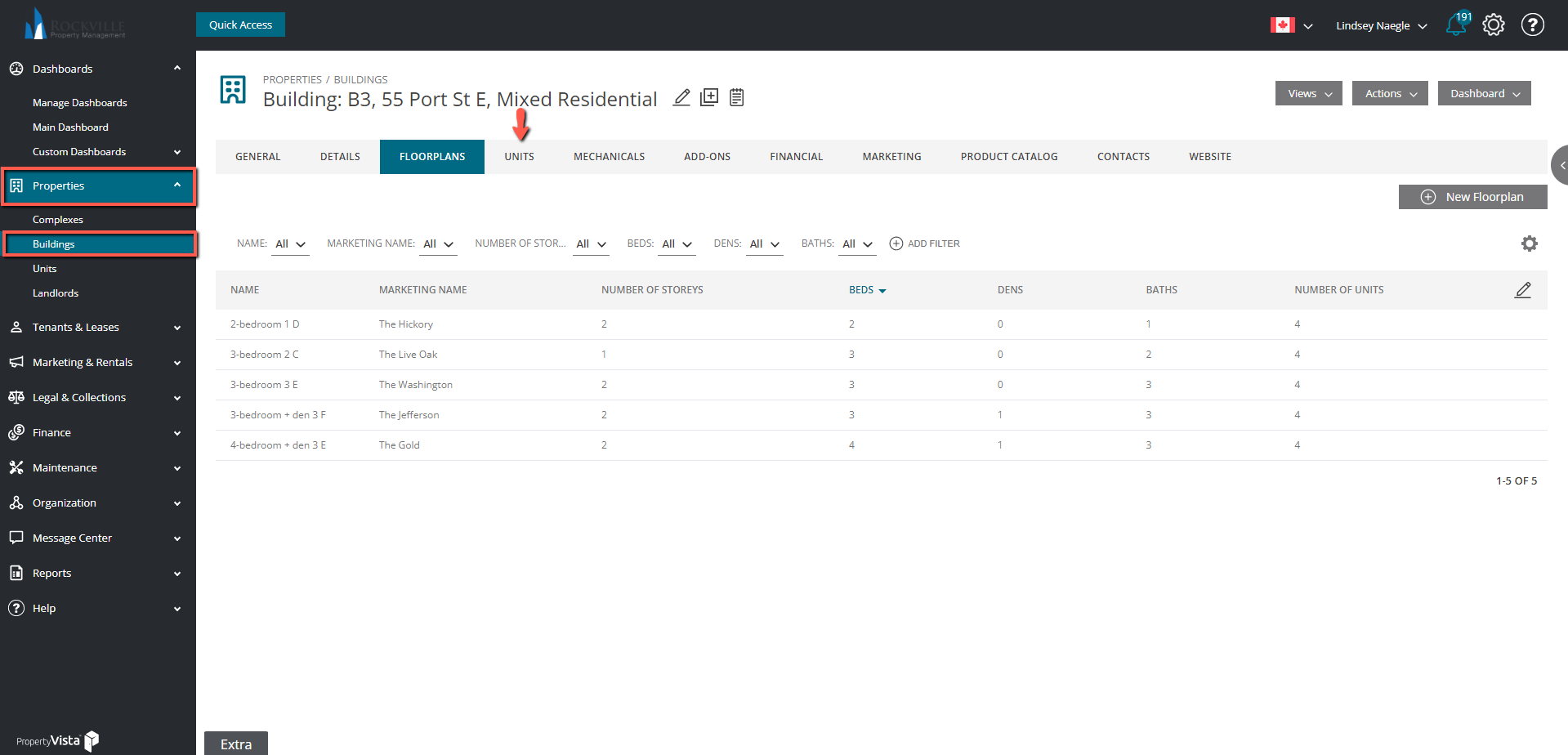The height and width of the screenshot is (755, 1568).
Task: Click the duplicate building plus icon
Action: pos(709,98)
